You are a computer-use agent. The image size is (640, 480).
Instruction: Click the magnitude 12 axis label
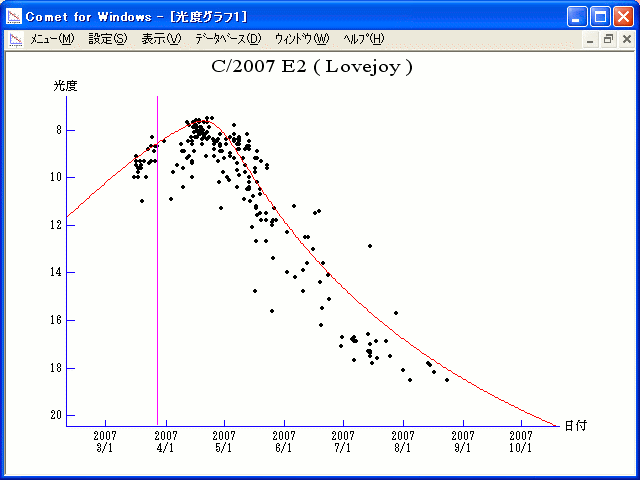56,224
